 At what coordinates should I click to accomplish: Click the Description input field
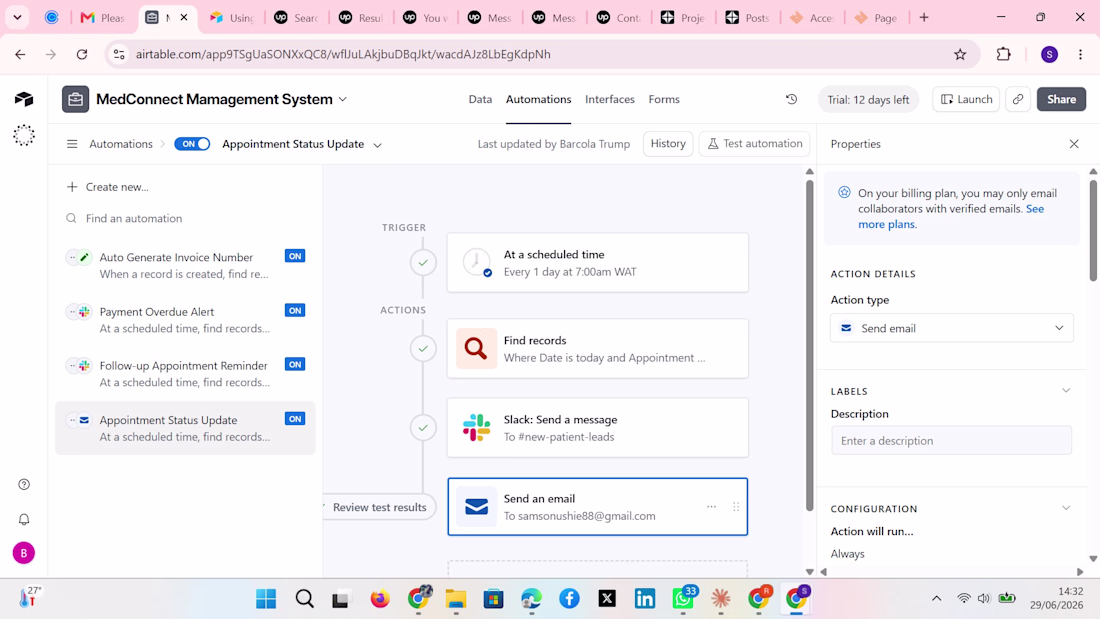(952, 441)
